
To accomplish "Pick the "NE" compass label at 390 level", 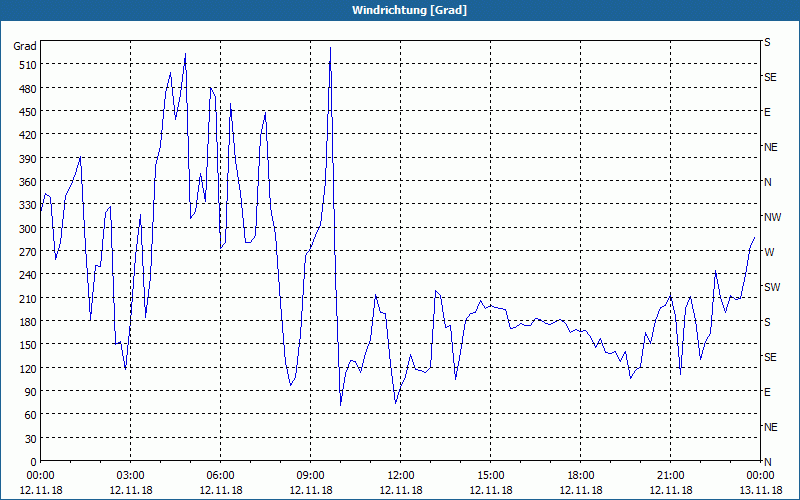I will (770, 147).
